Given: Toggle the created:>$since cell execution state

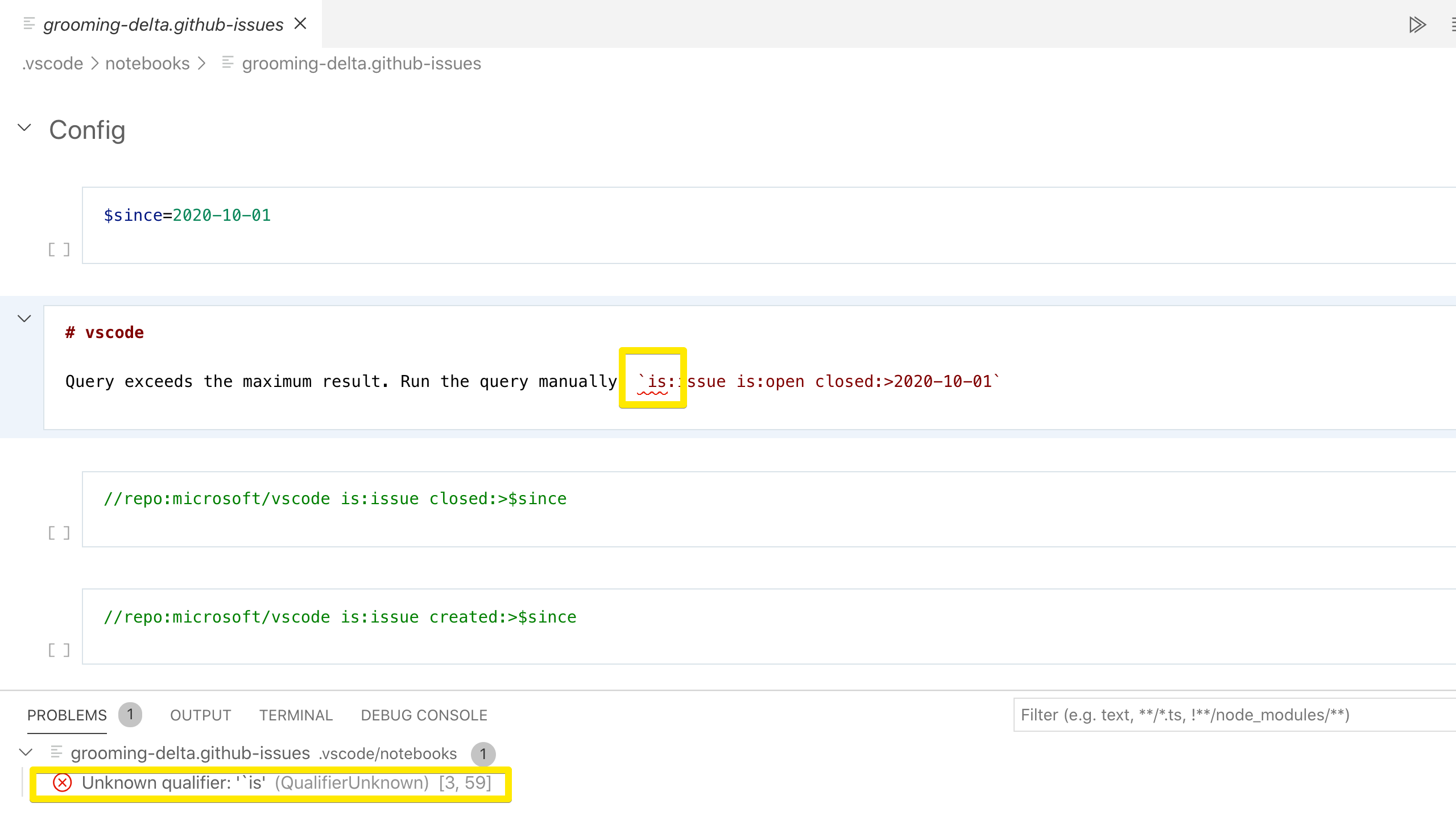Looking at the screenshot, I should [59, 649].
